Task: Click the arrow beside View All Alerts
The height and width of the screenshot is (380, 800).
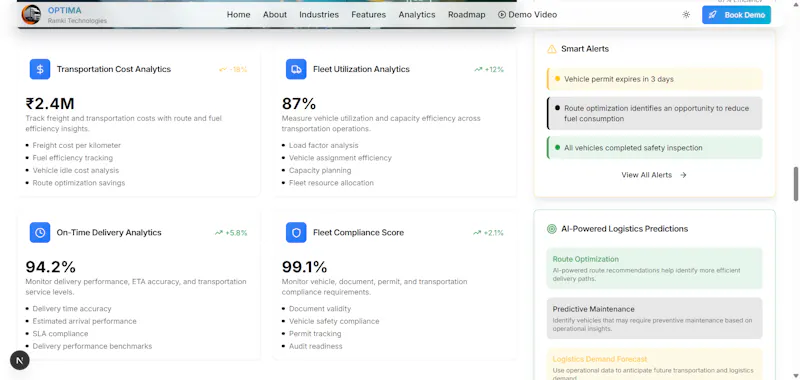Action: (683, 175)
